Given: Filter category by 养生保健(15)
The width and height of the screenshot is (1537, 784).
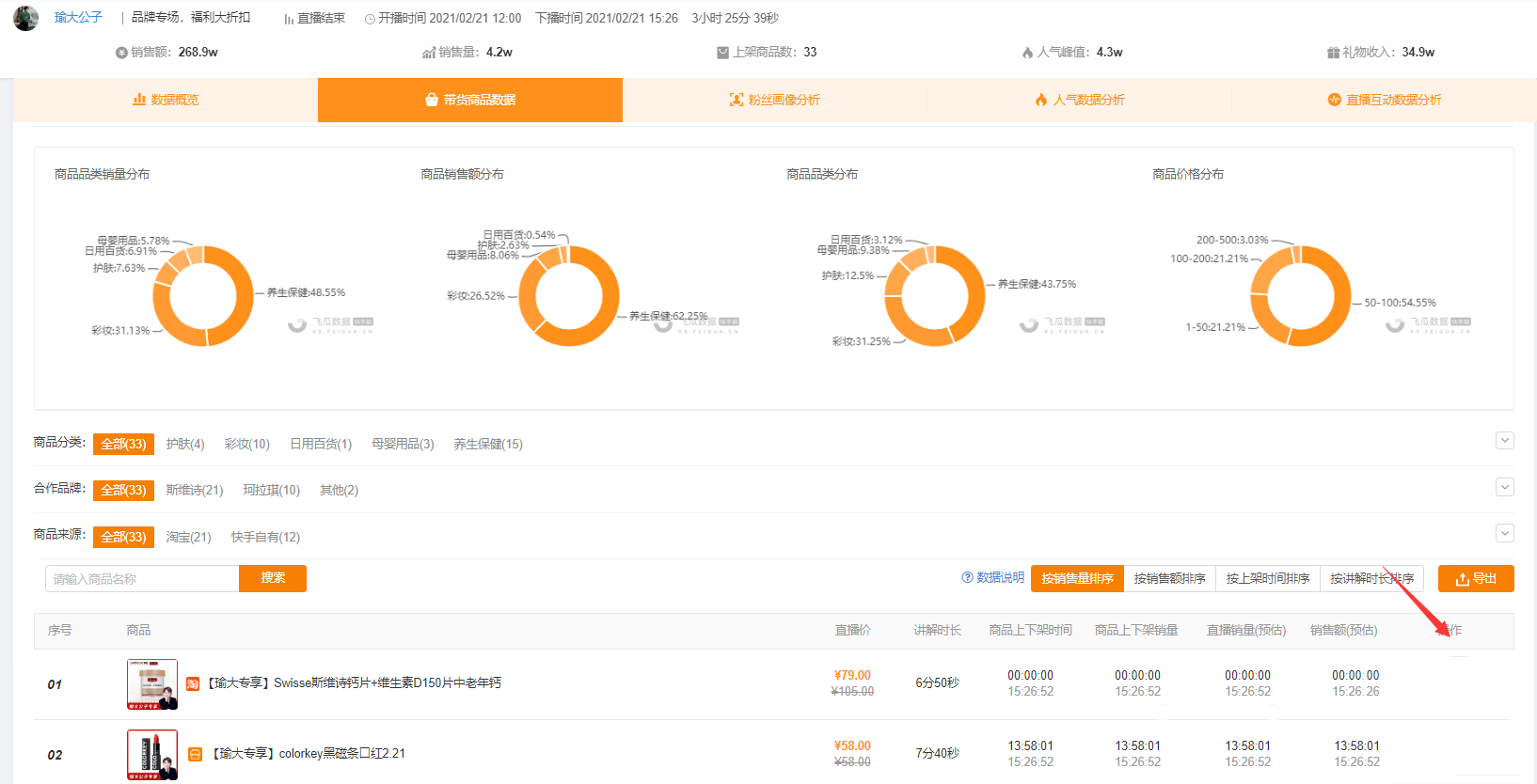Looking at the screenshot, I should (488, 444).
